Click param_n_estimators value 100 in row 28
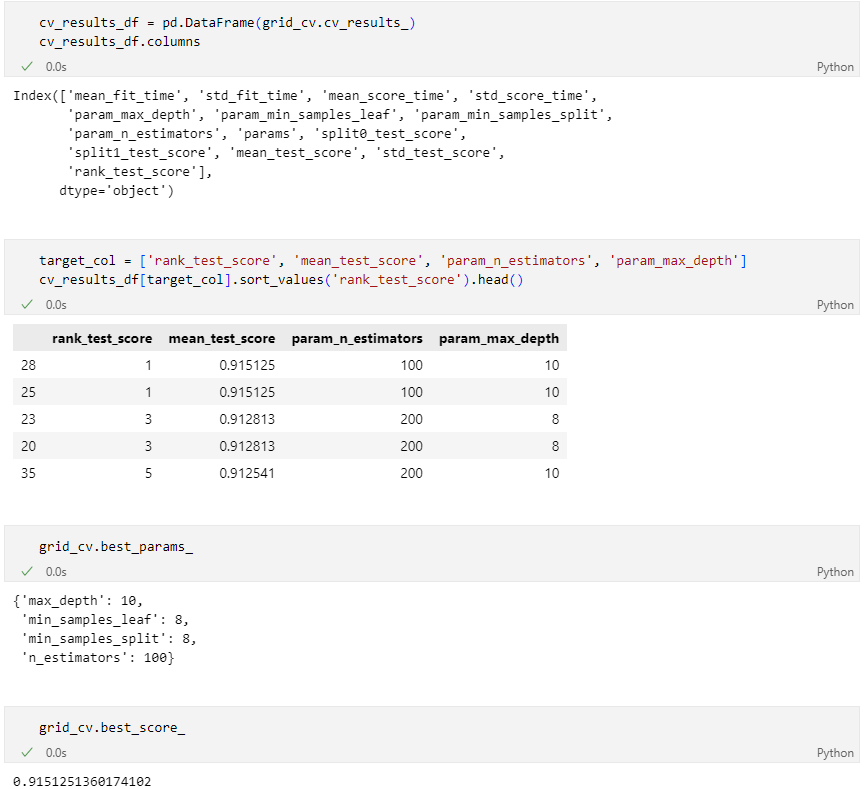 tap(412, 365)
